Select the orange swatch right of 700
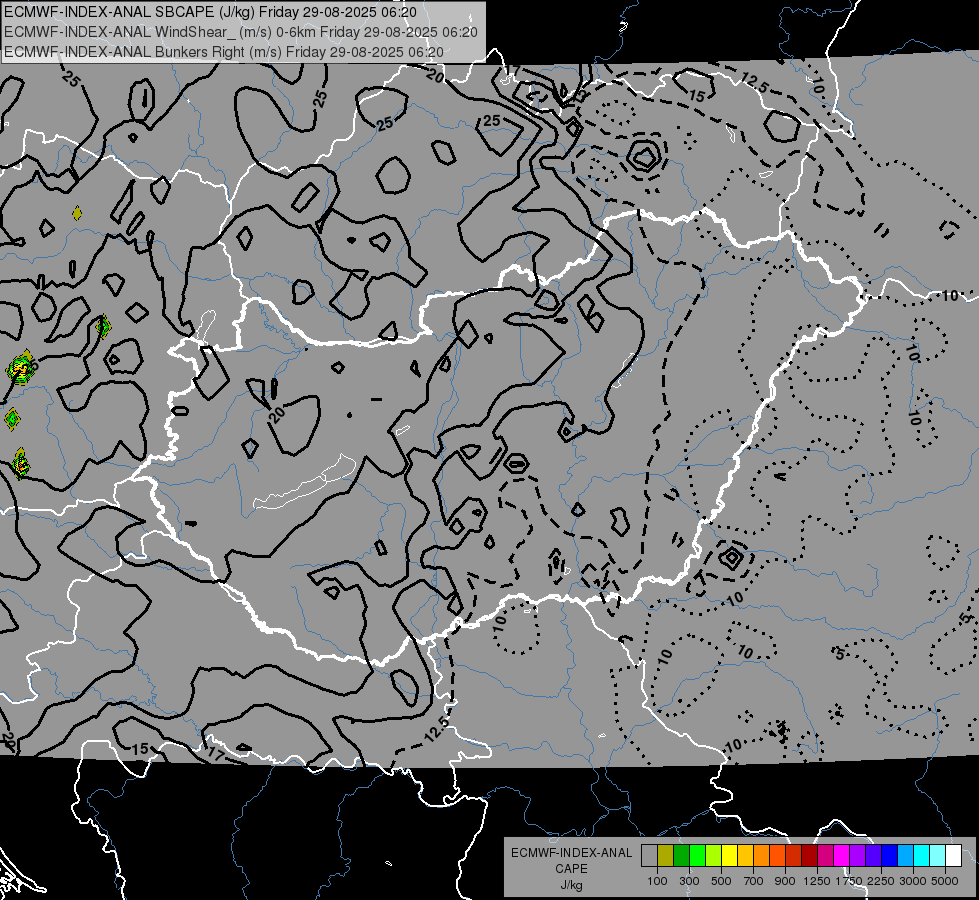The image size is (979, 900). click(x=761, y=856)
